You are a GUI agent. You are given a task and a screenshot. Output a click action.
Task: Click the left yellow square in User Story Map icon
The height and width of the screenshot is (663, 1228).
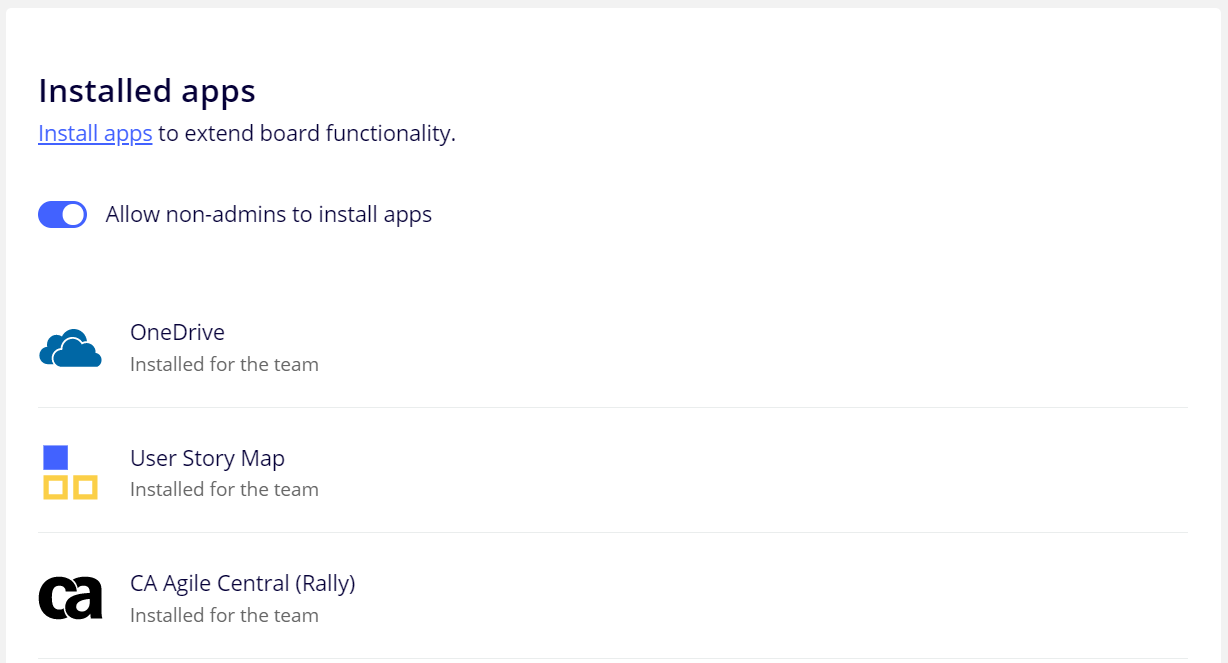click(x=55, y=487)
